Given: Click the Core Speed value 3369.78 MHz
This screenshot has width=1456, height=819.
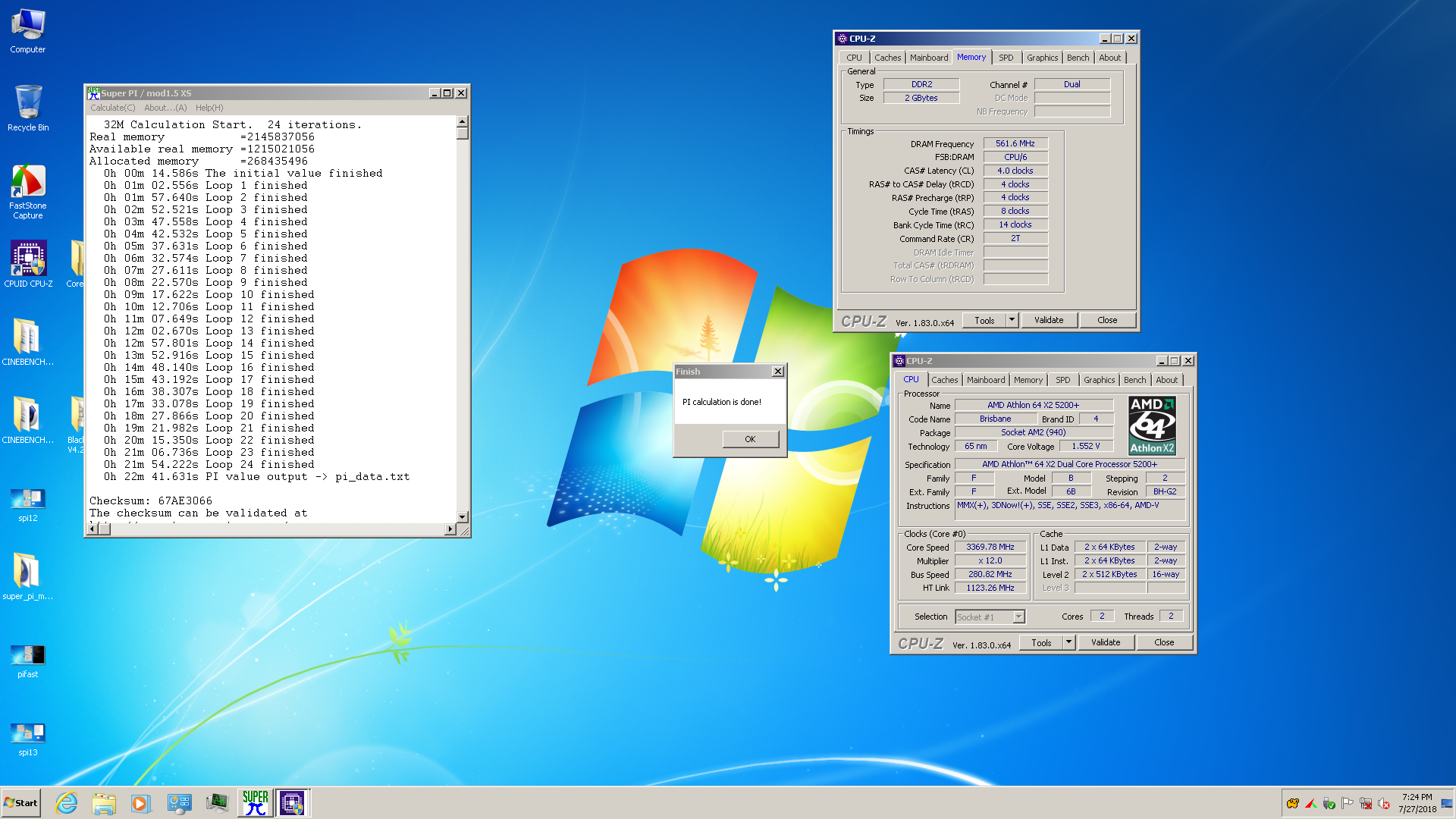Looking at the screenshot, I should point(990,547).
